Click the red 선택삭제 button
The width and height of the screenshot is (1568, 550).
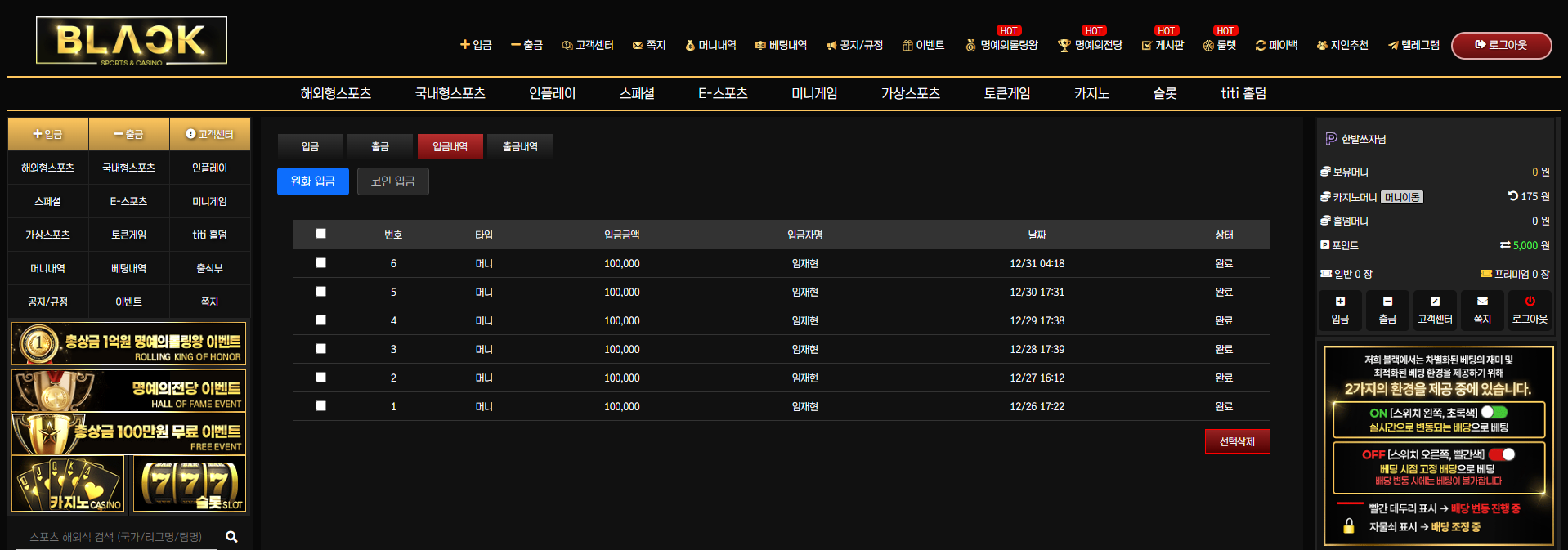(x=1237, y=441)
